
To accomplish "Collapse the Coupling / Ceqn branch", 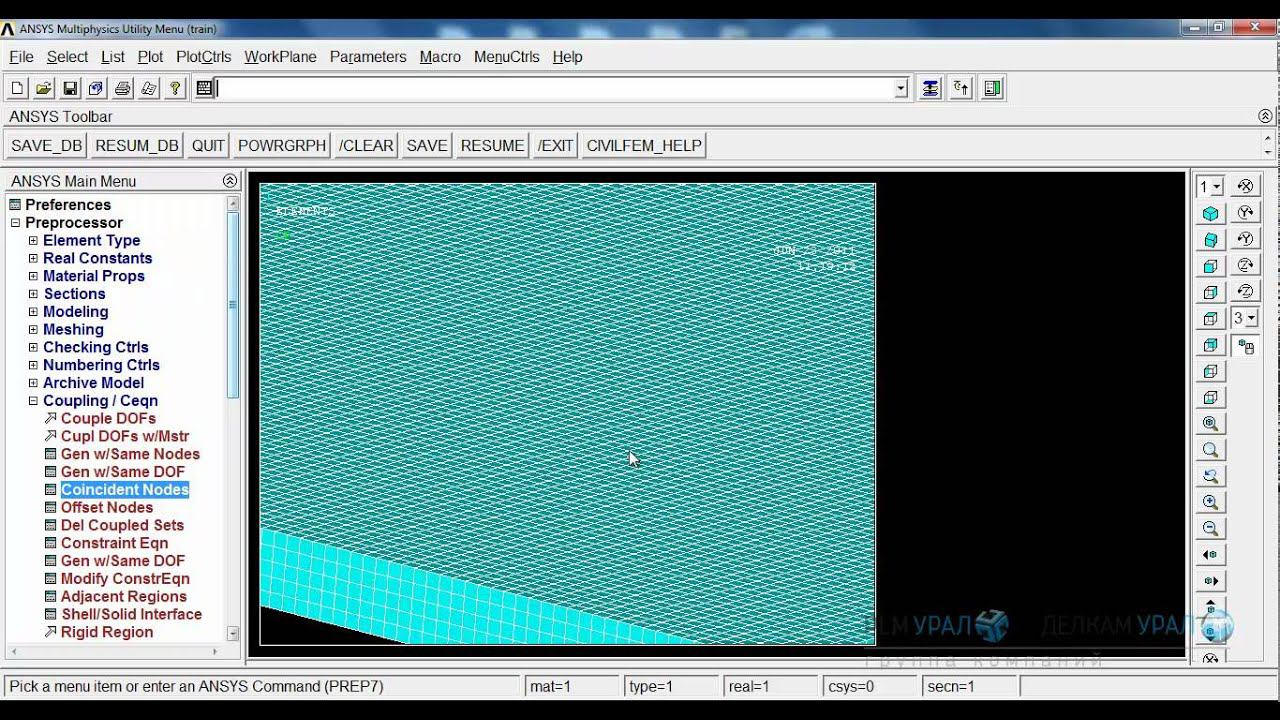I will (x=33, y=401).
